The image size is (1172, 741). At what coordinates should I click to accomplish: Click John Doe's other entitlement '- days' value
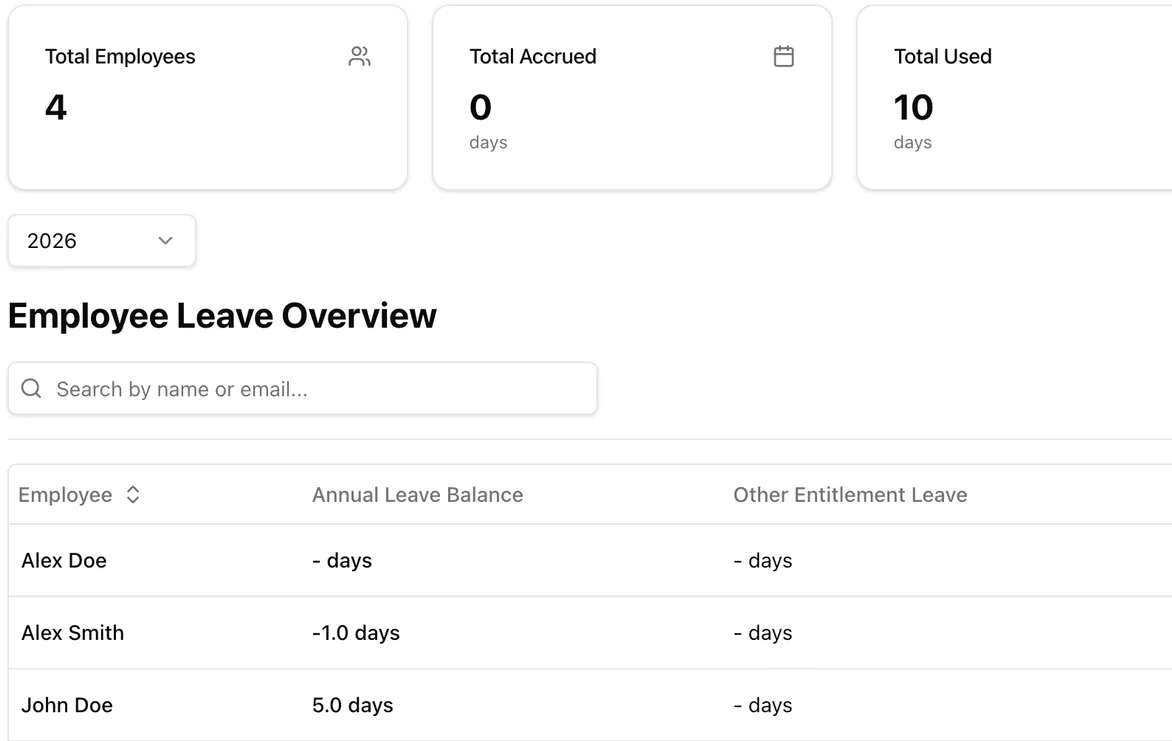tap(763, 705)
